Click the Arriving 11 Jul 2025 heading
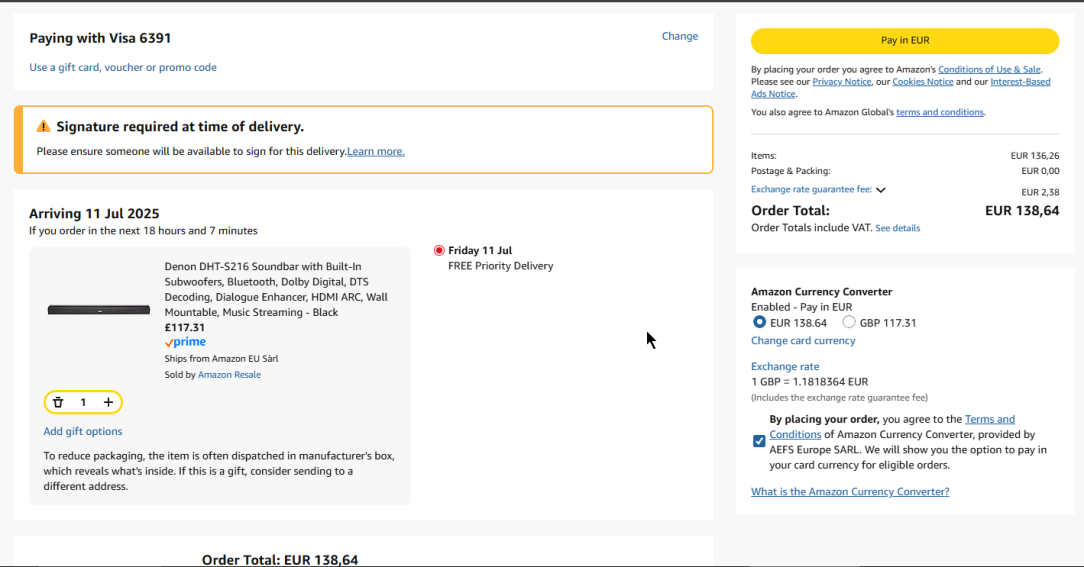Screen dimensions: 1084x567 click(94, 214)
